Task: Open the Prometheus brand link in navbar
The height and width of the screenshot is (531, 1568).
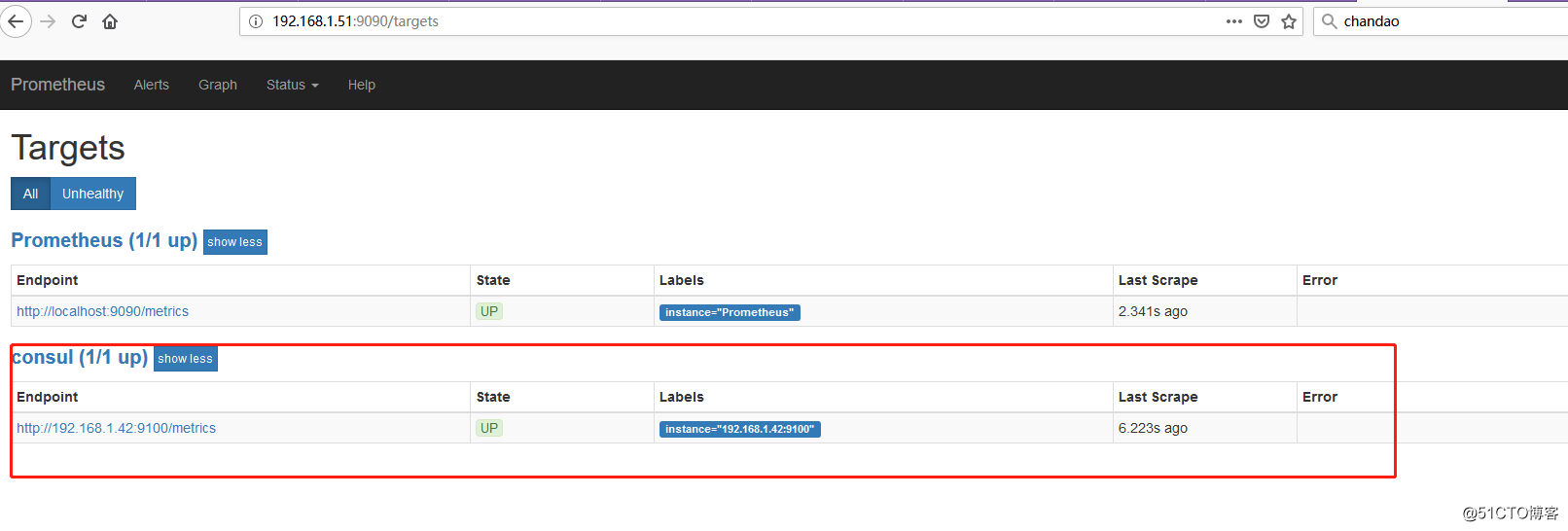Action: [57, 85]
